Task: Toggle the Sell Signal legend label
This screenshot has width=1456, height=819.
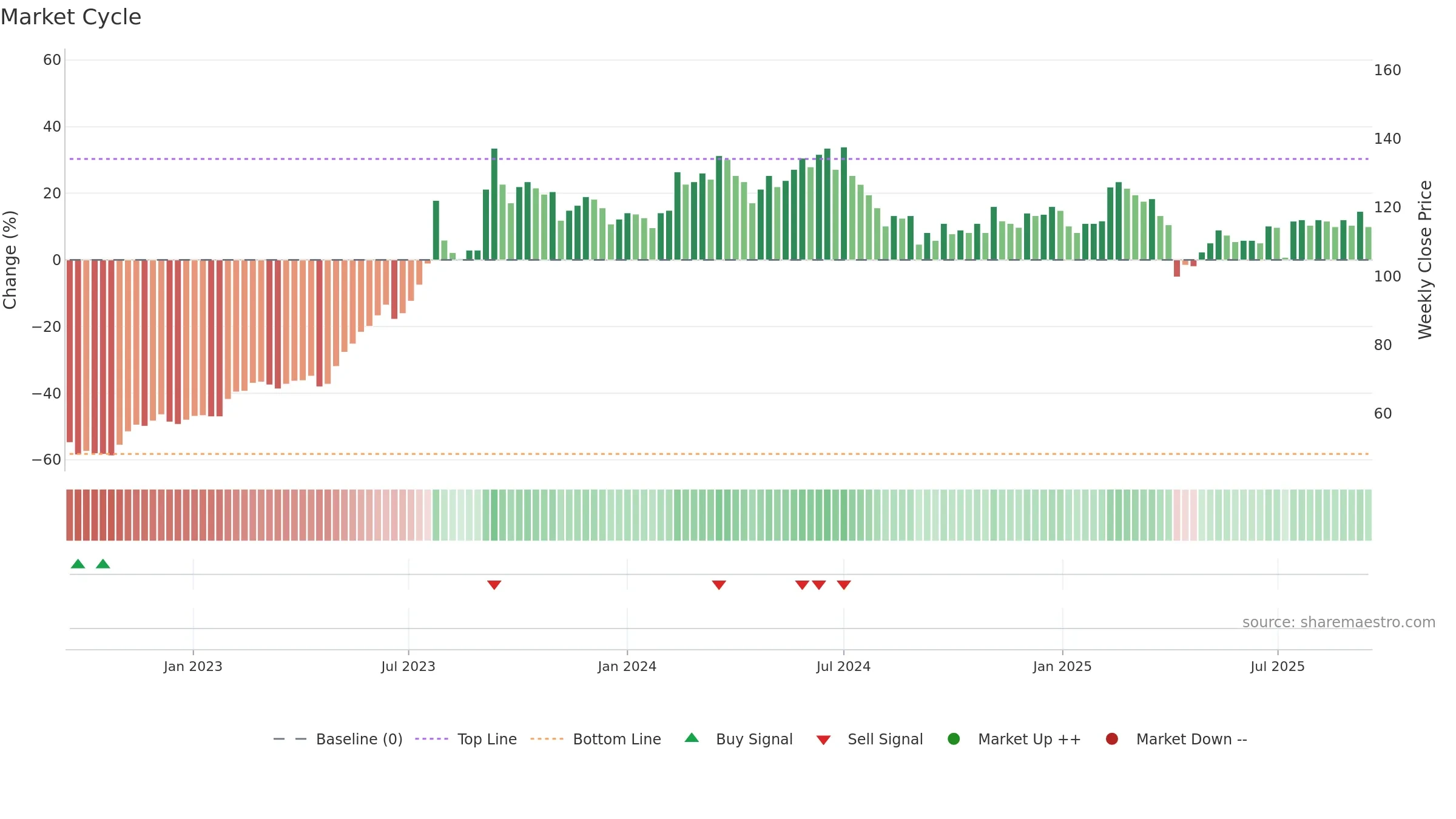Action: [885, 739]
